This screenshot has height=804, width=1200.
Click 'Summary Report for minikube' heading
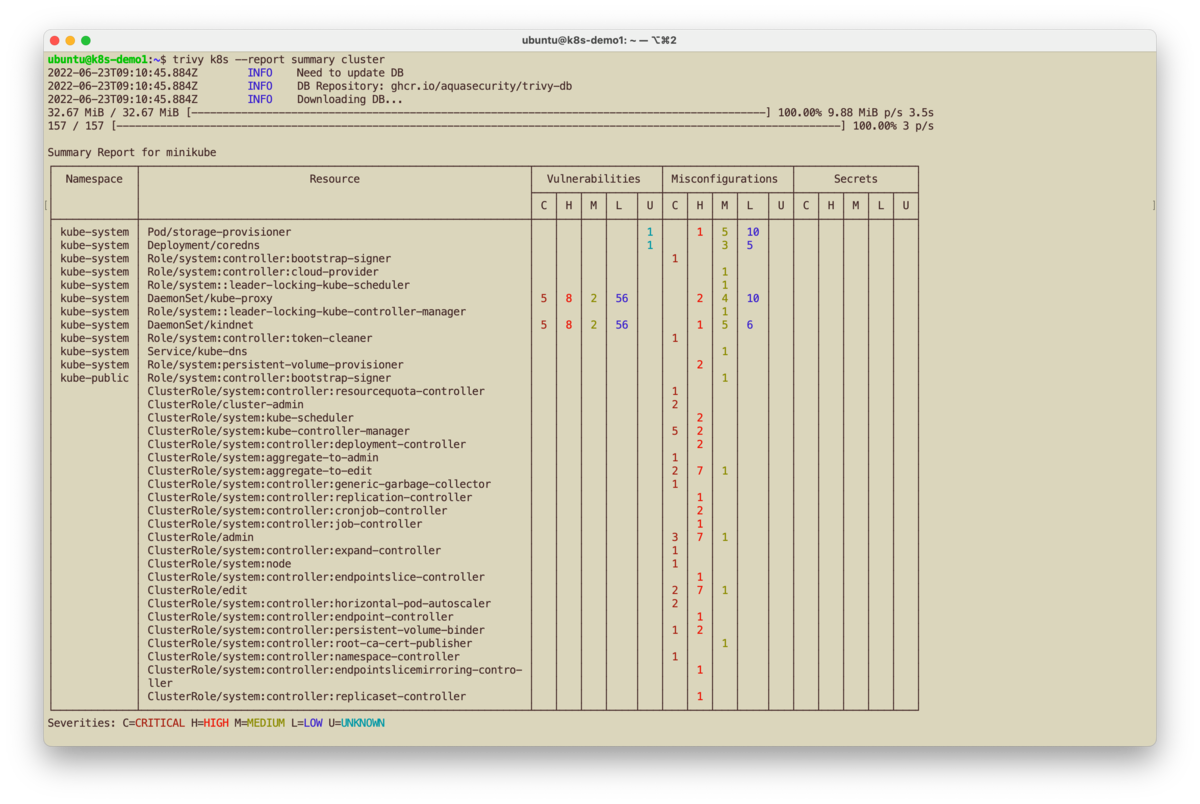[132, 152]
